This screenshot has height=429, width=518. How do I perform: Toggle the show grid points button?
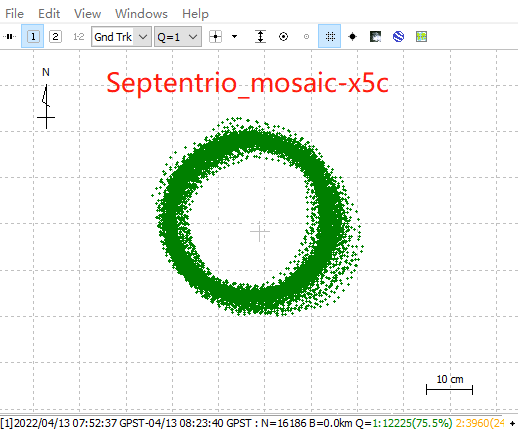pos(330,36)
